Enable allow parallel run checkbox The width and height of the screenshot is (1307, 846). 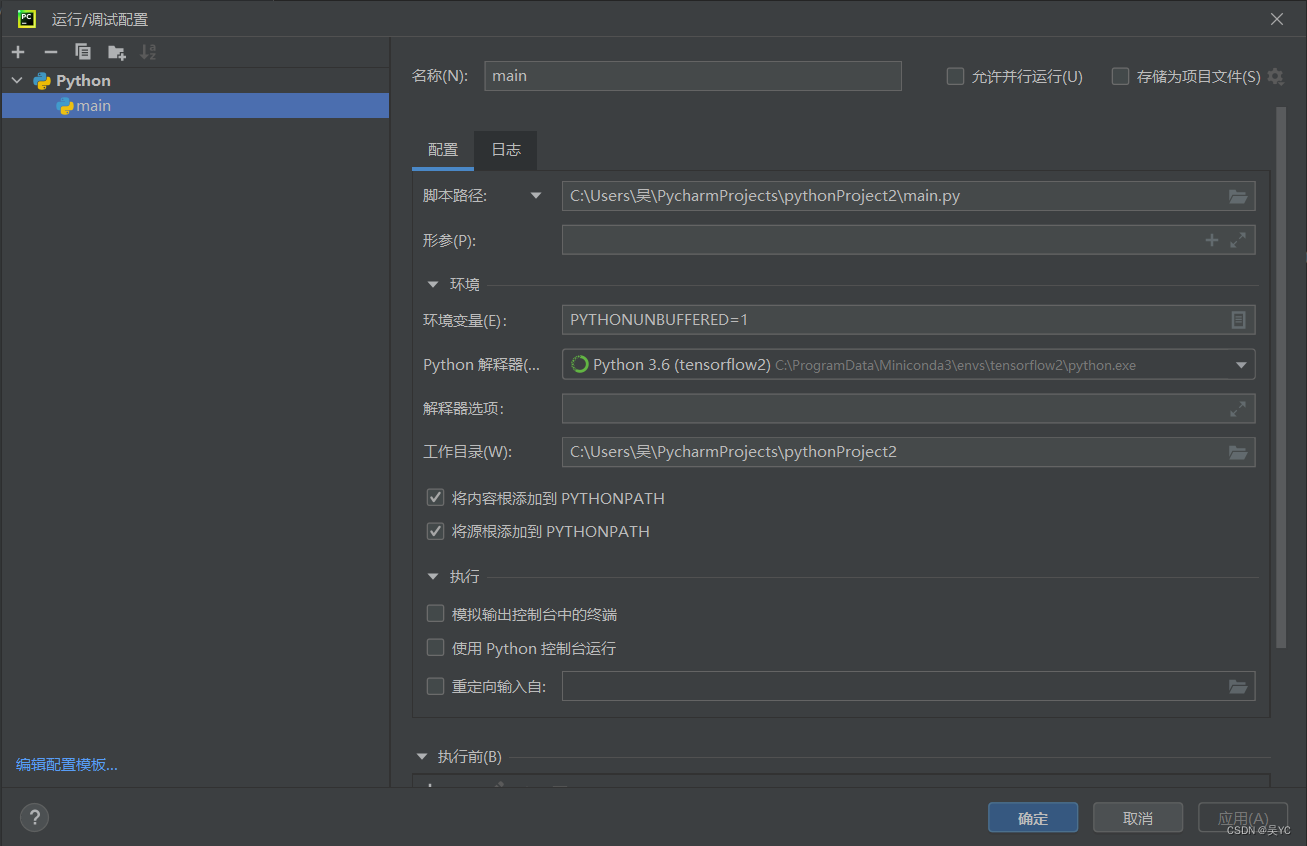(x=955, y=76)
